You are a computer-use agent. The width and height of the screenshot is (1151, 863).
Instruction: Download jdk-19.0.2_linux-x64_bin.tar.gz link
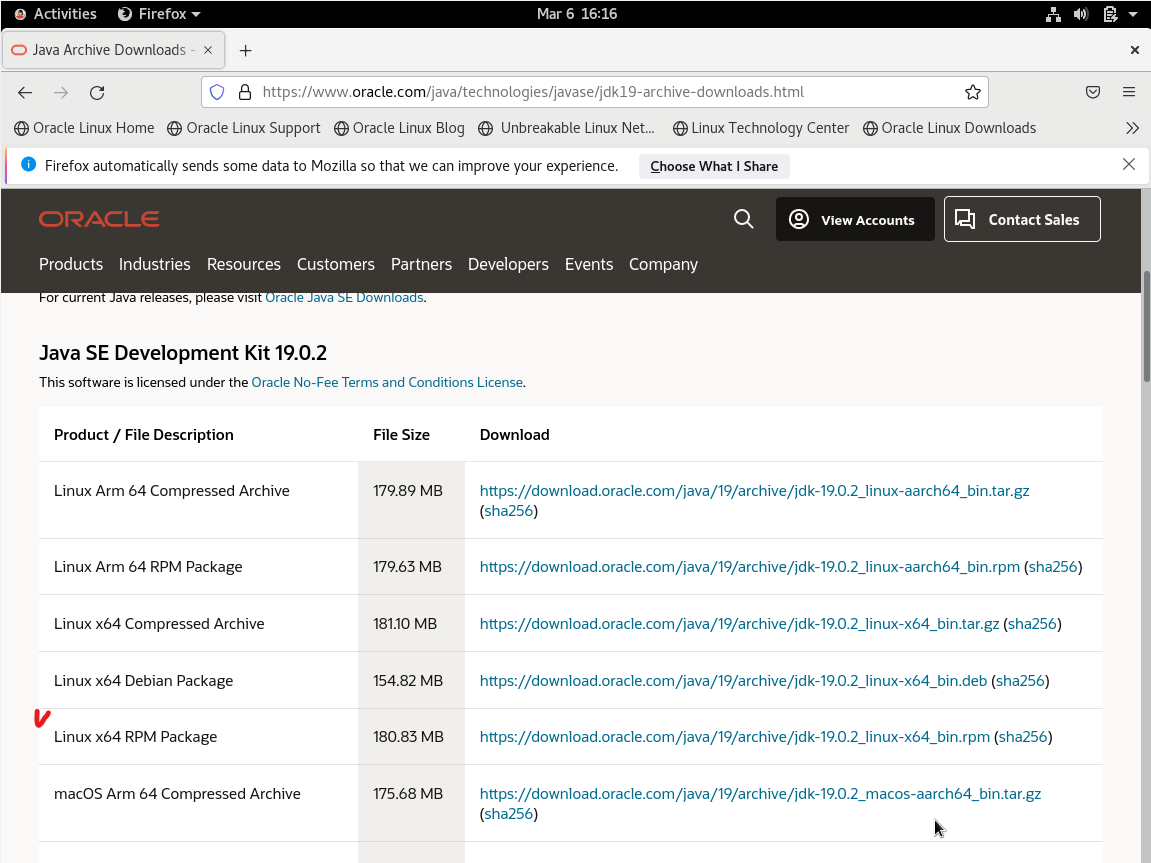tap(739, 624)
